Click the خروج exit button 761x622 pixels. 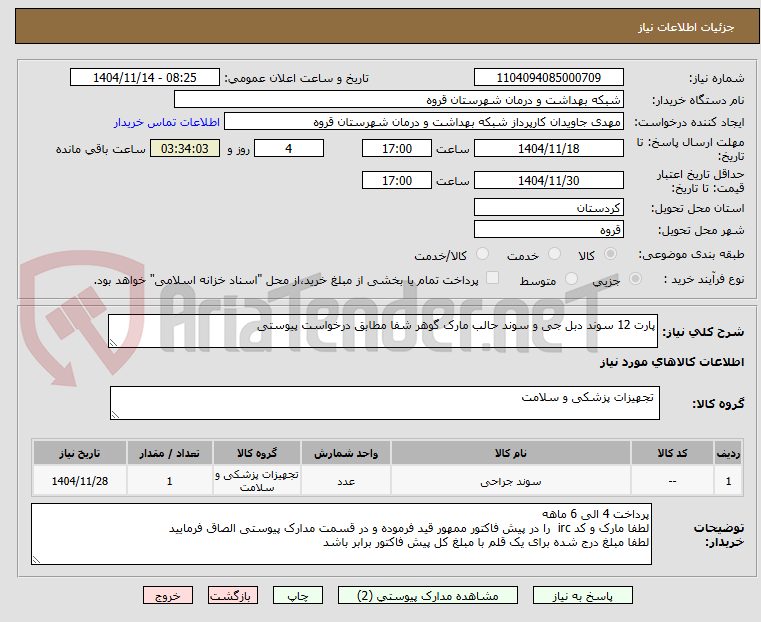pyautogui.click(x=168, y=595)
